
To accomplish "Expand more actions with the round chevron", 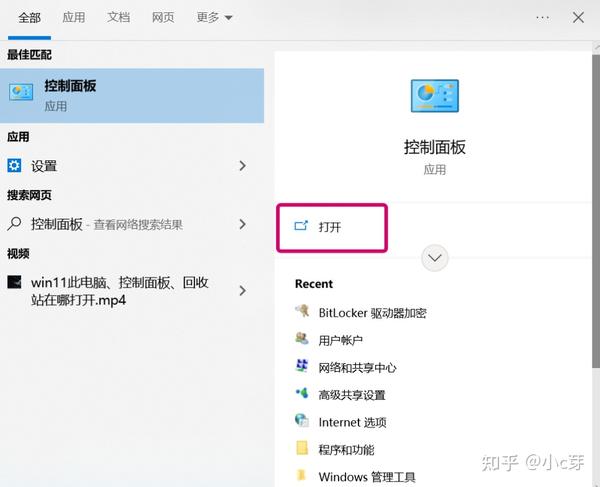I will 435,258.
